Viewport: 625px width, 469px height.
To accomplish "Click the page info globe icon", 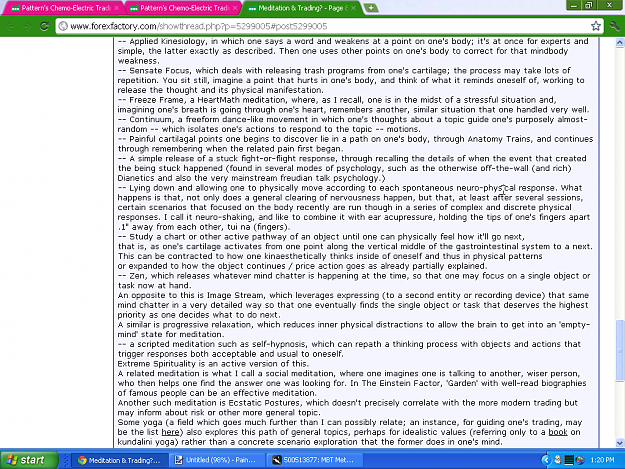I will pyautogui.click(x=63, y=26).
